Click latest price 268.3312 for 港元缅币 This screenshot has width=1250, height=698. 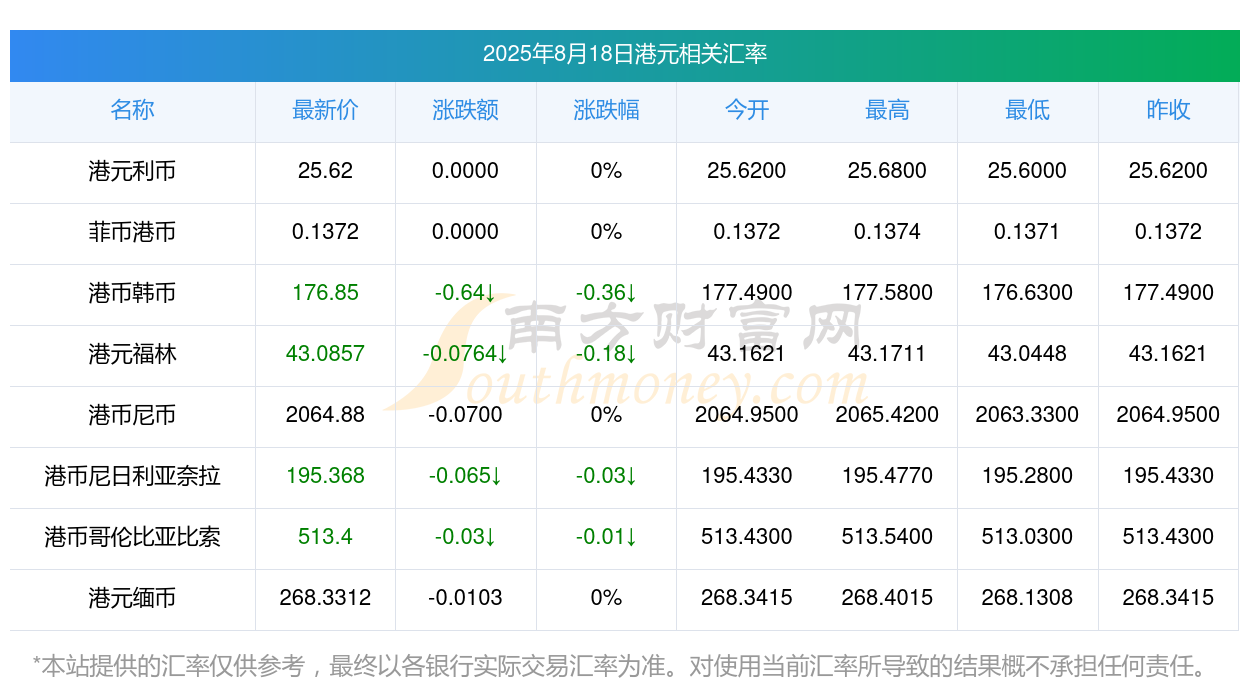(325, 598)
